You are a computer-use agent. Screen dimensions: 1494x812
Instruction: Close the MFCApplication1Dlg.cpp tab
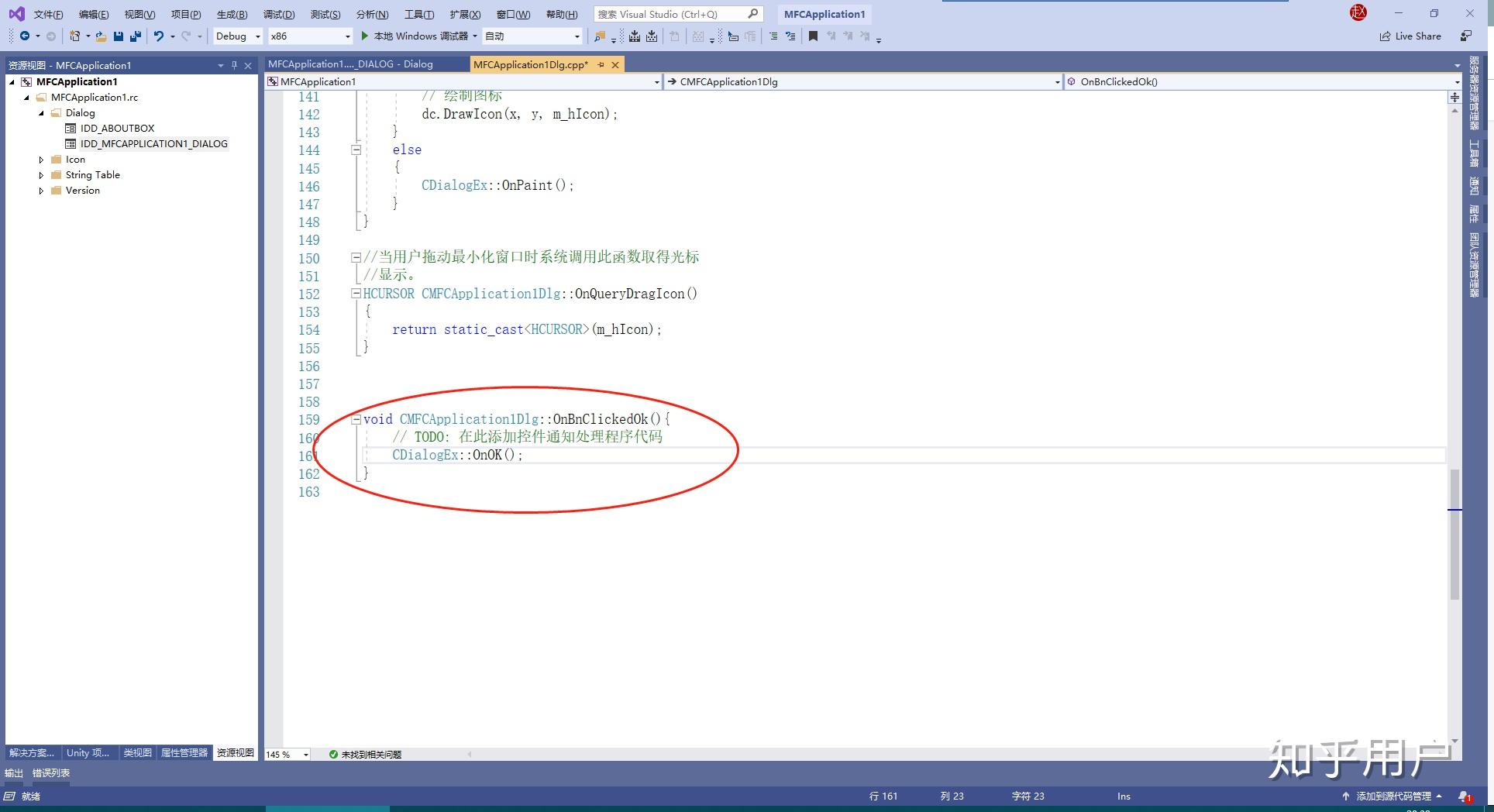[615, 65]
